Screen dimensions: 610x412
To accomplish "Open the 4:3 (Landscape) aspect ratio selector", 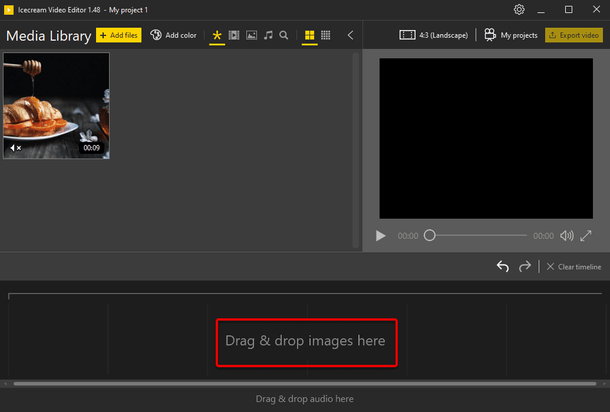I will point(435,35).
